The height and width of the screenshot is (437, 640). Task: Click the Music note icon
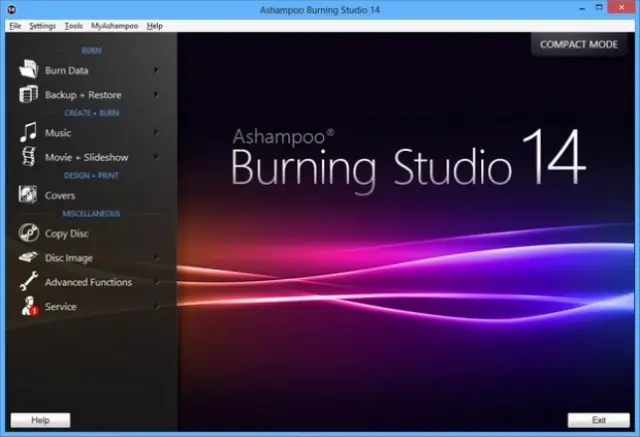point(27,132)
